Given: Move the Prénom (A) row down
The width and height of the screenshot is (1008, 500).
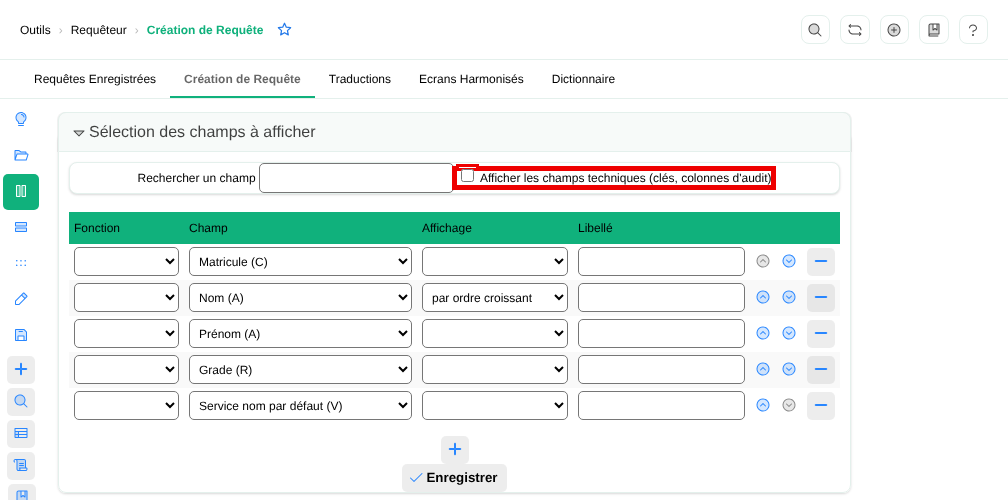Looking at the screenshot, I should (789, 334).
